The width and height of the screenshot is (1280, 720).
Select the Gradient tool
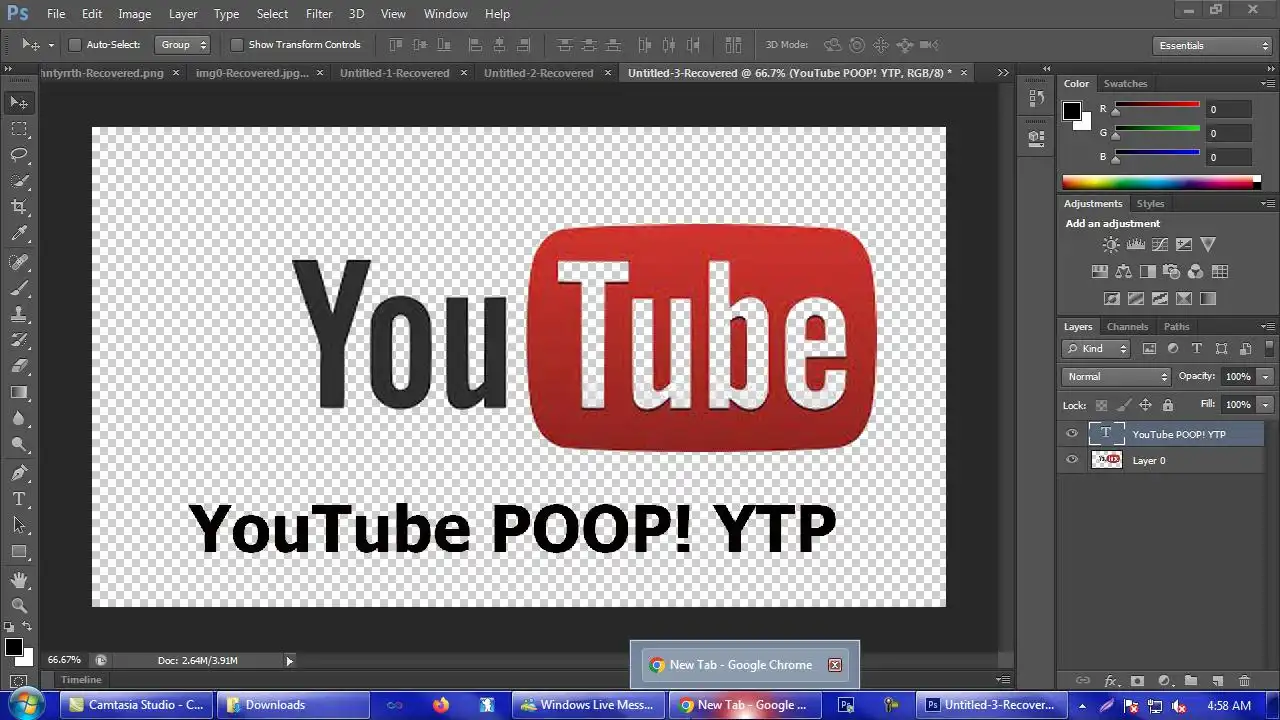pyautogui.click(x=19, y=392)
